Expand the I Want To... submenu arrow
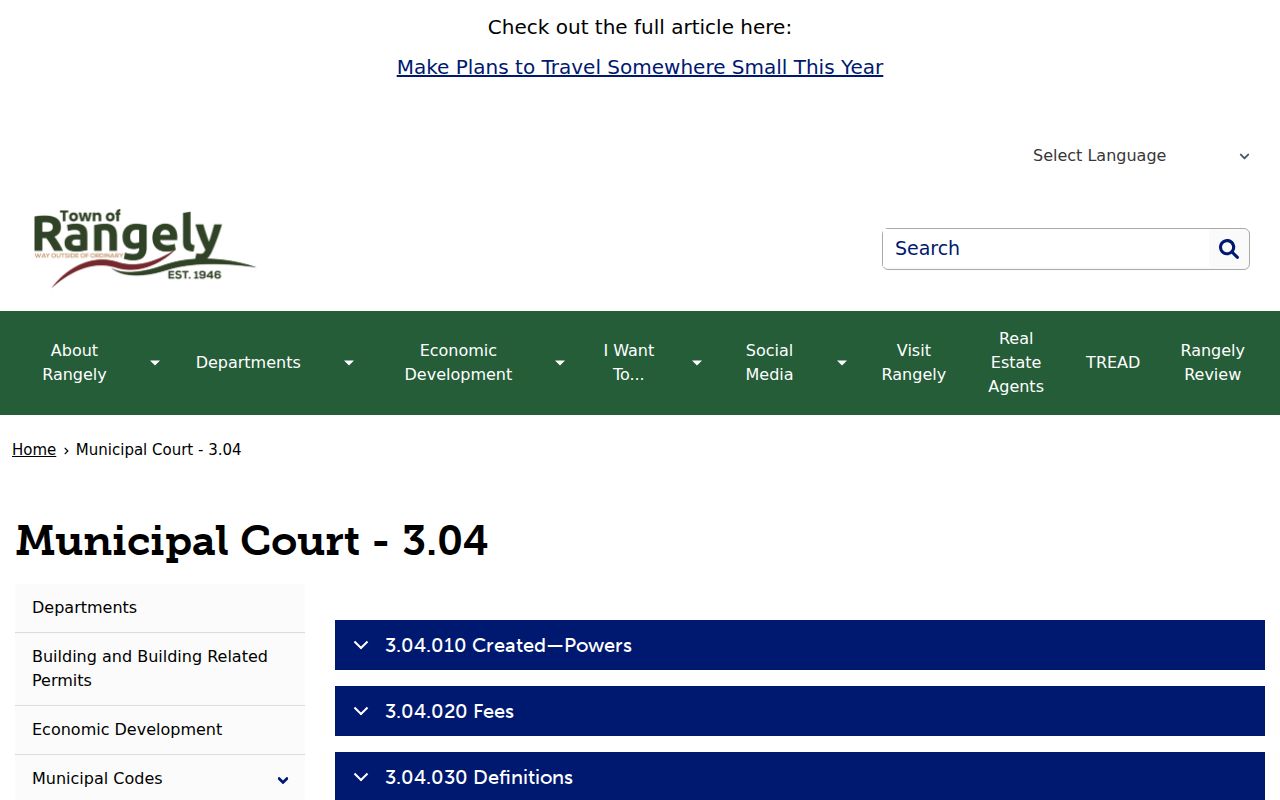This screenshot has height=800, width=1280. tap(697, 363)
